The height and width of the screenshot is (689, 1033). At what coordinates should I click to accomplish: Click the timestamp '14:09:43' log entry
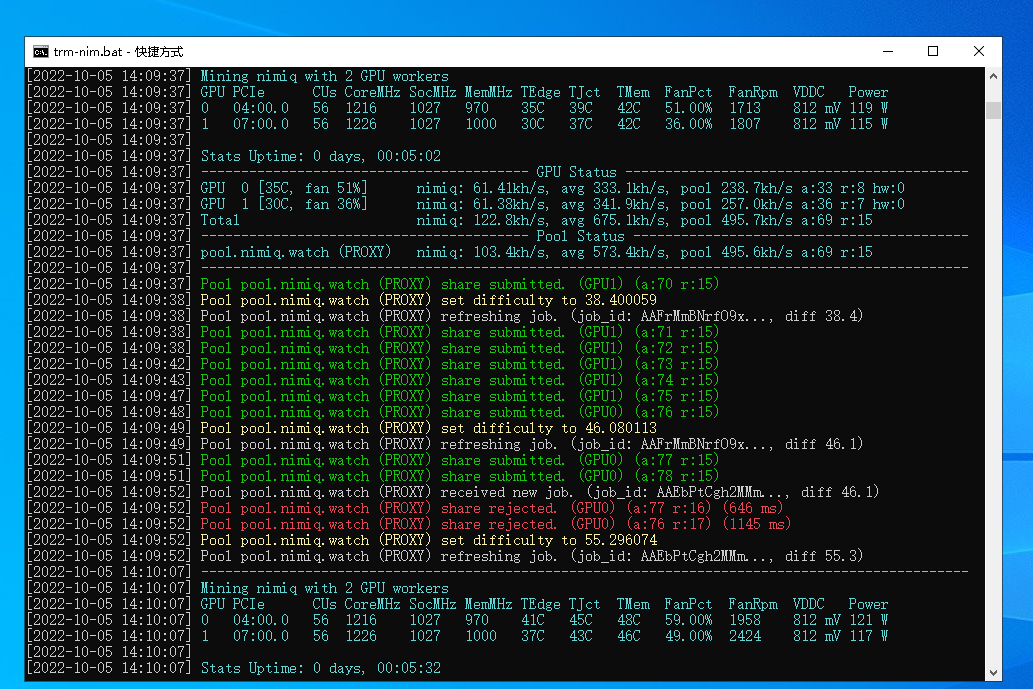155,380
